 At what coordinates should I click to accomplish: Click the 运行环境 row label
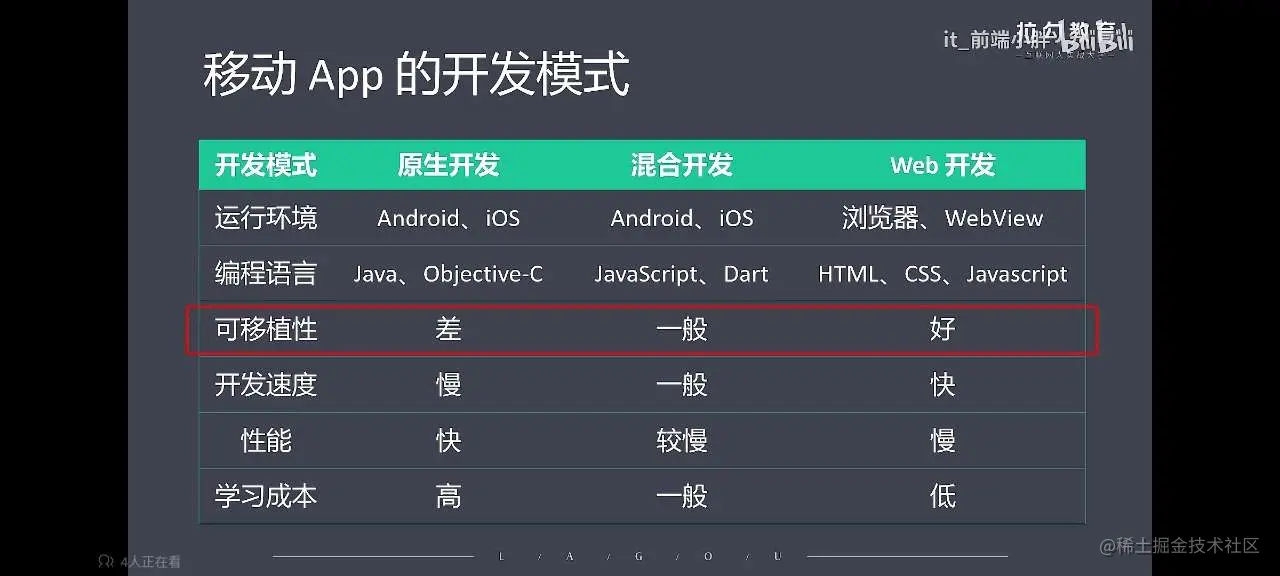click(x=266, y=218)
